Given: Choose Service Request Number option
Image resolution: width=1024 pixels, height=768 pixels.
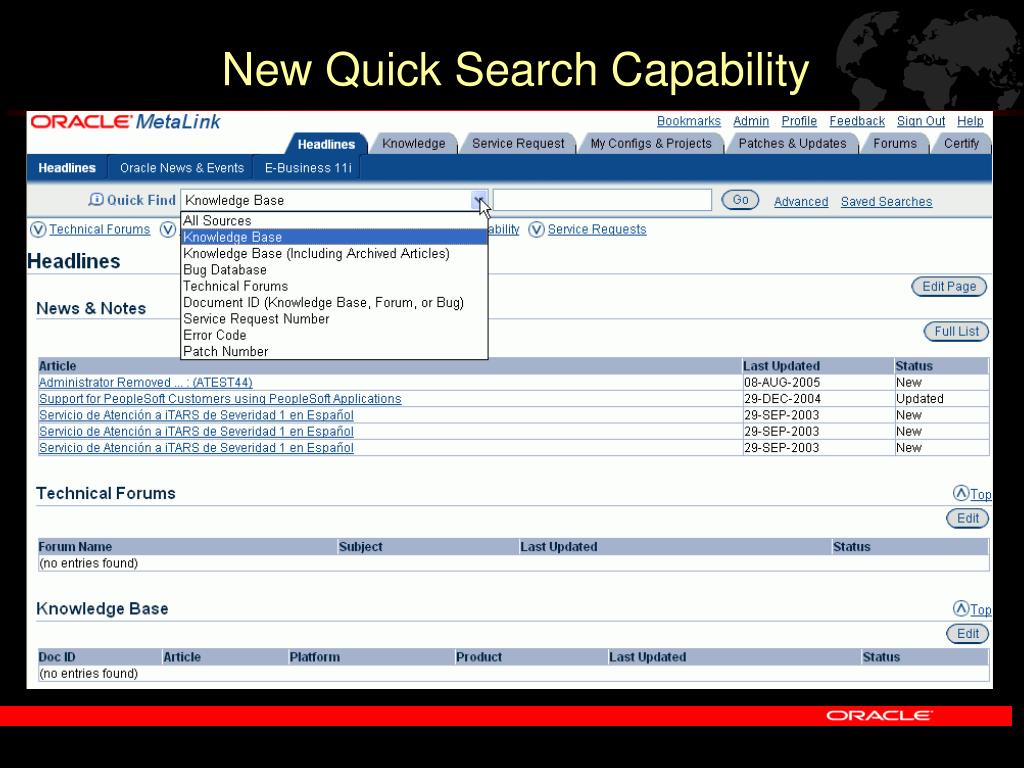Looking at the screenshot, I should pos(334,319).
